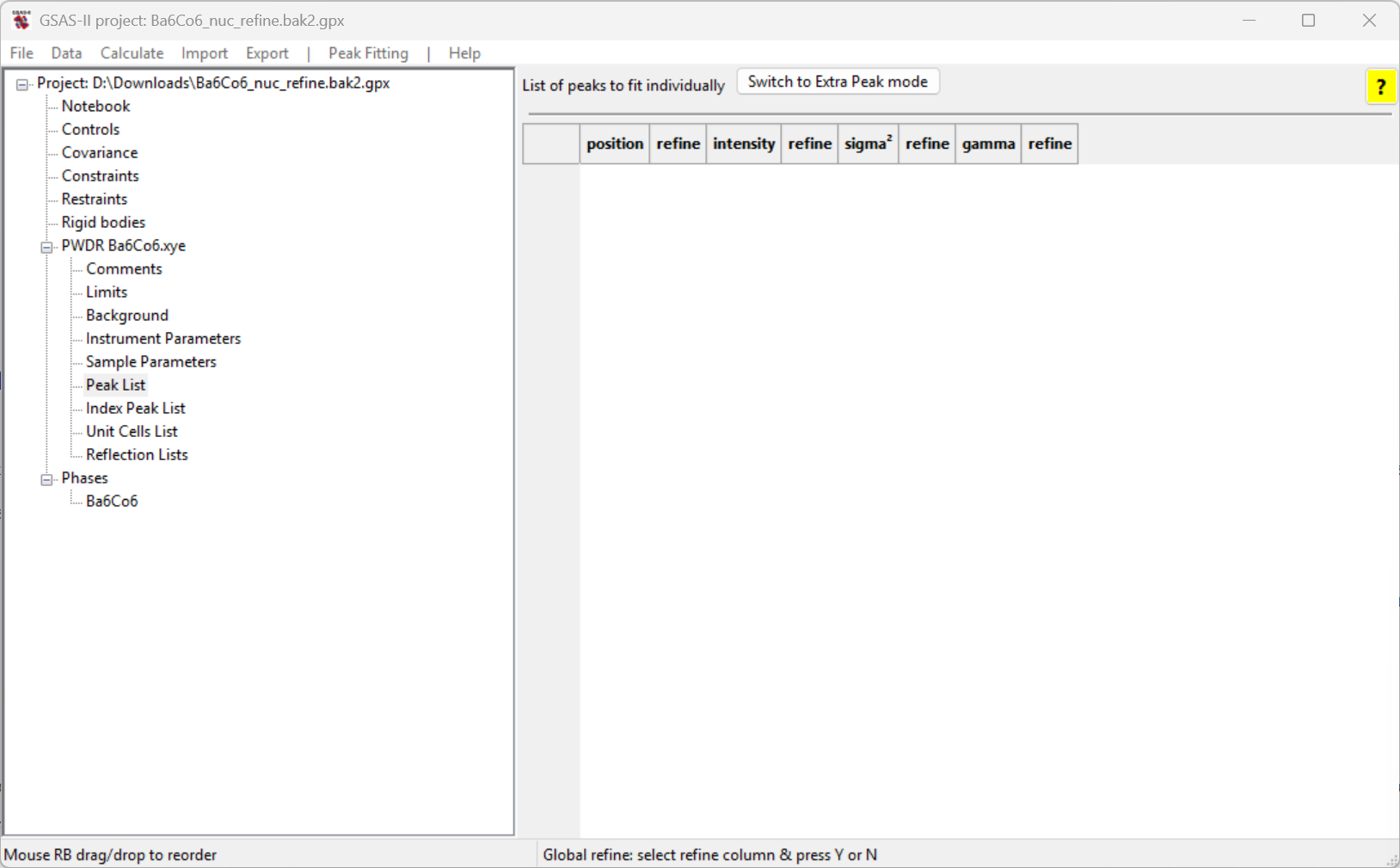Click the sigma² column header
The height and width of the screenshot is (868, 1400).
click(869, 144)
